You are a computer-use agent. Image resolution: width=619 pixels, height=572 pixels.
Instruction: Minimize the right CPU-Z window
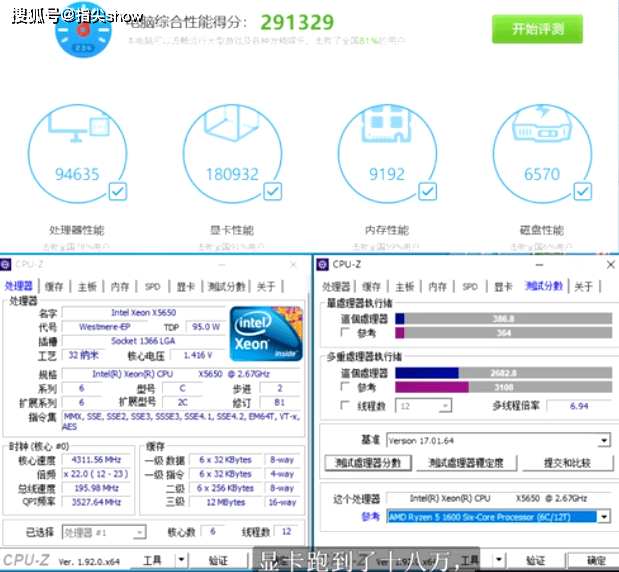point(539,264)
